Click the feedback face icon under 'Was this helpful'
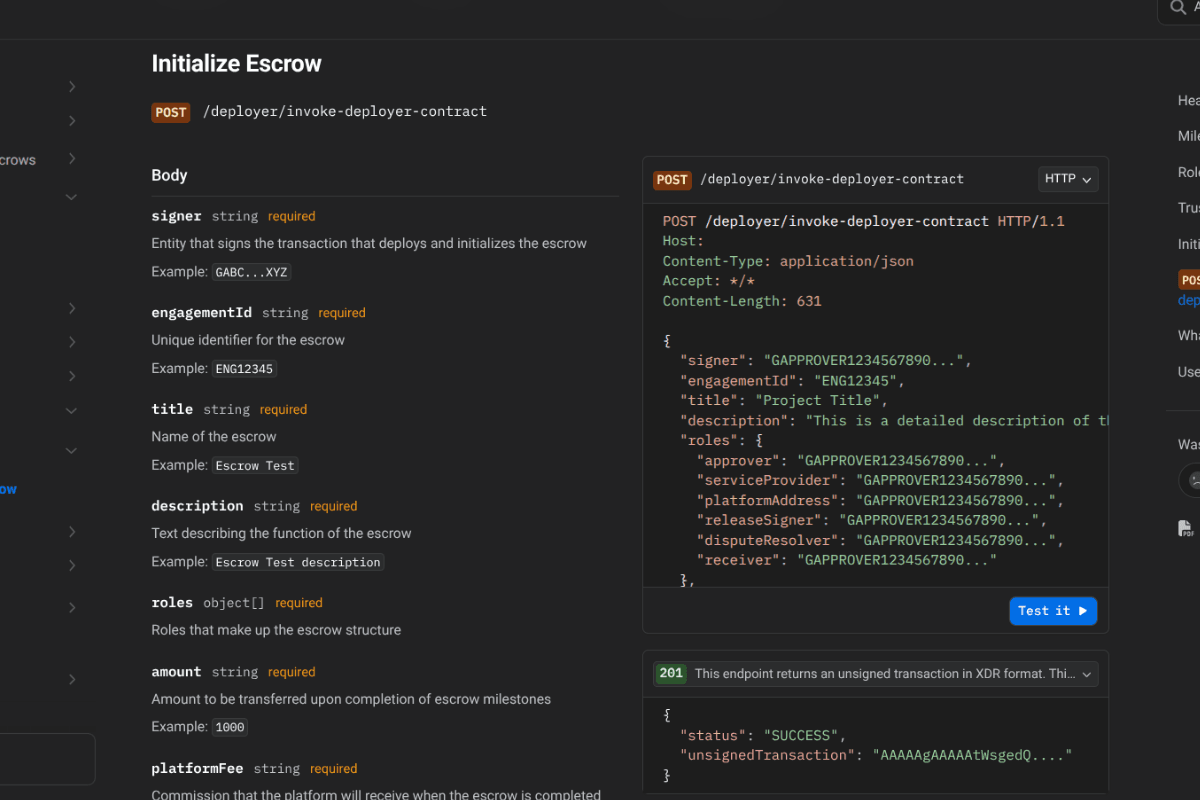The image size is (1200, 800). tap(1194, 480)
